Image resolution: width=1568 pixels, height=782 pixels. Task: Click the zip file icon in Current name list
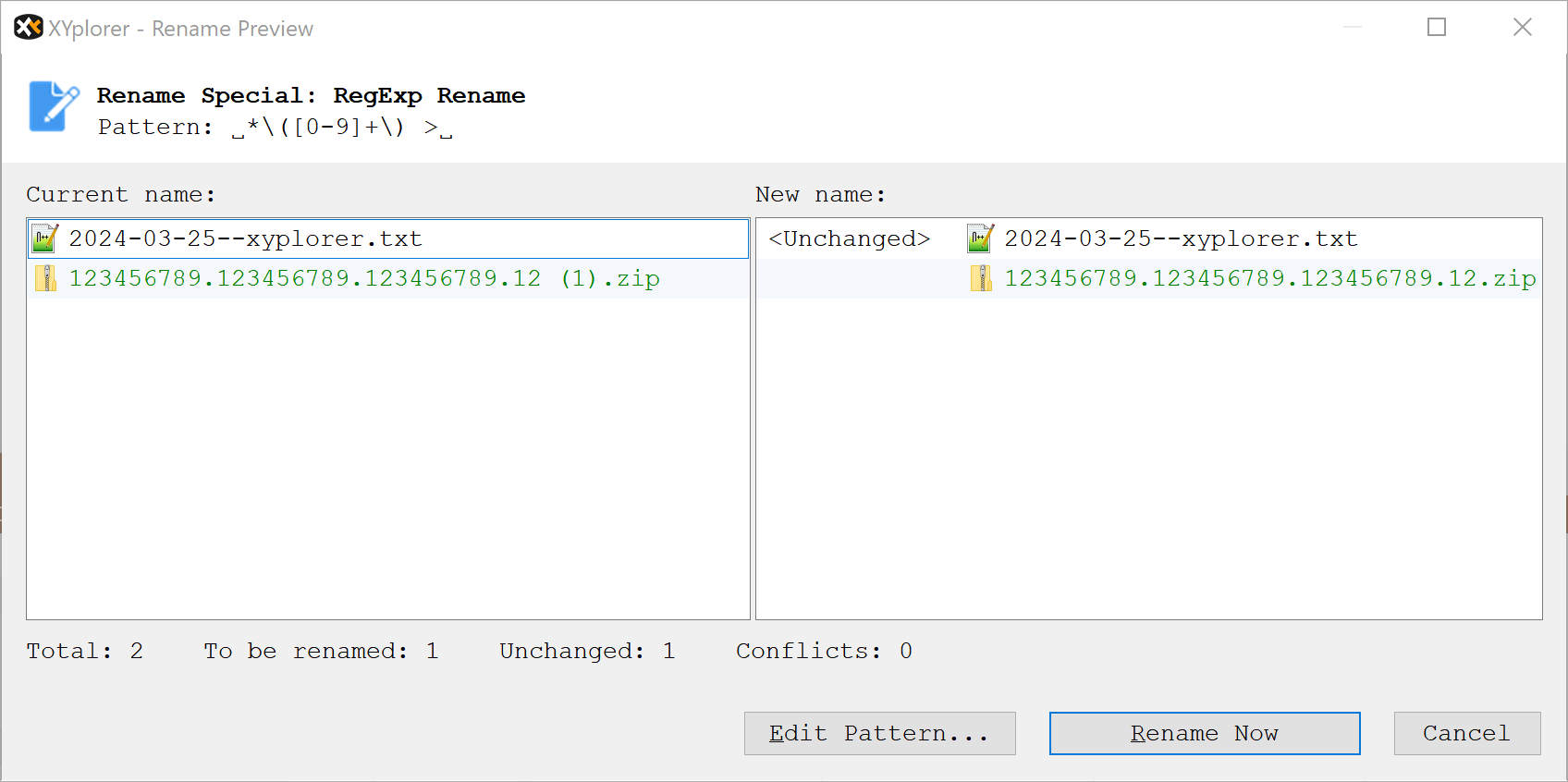pos(45,278)
